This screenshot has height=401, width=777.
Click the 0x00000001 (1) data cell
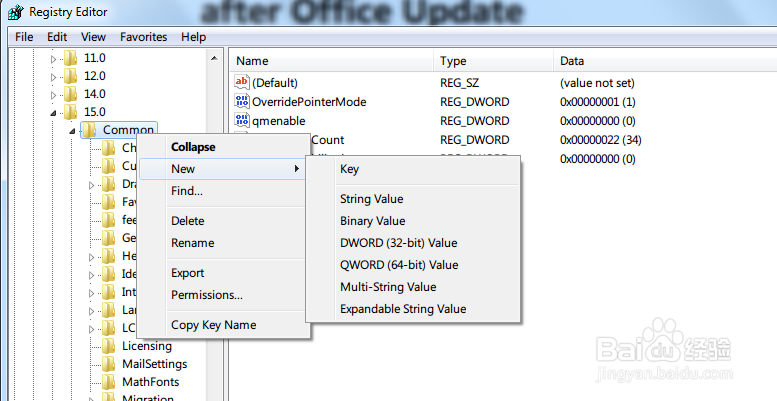click(x=598, y=102)
